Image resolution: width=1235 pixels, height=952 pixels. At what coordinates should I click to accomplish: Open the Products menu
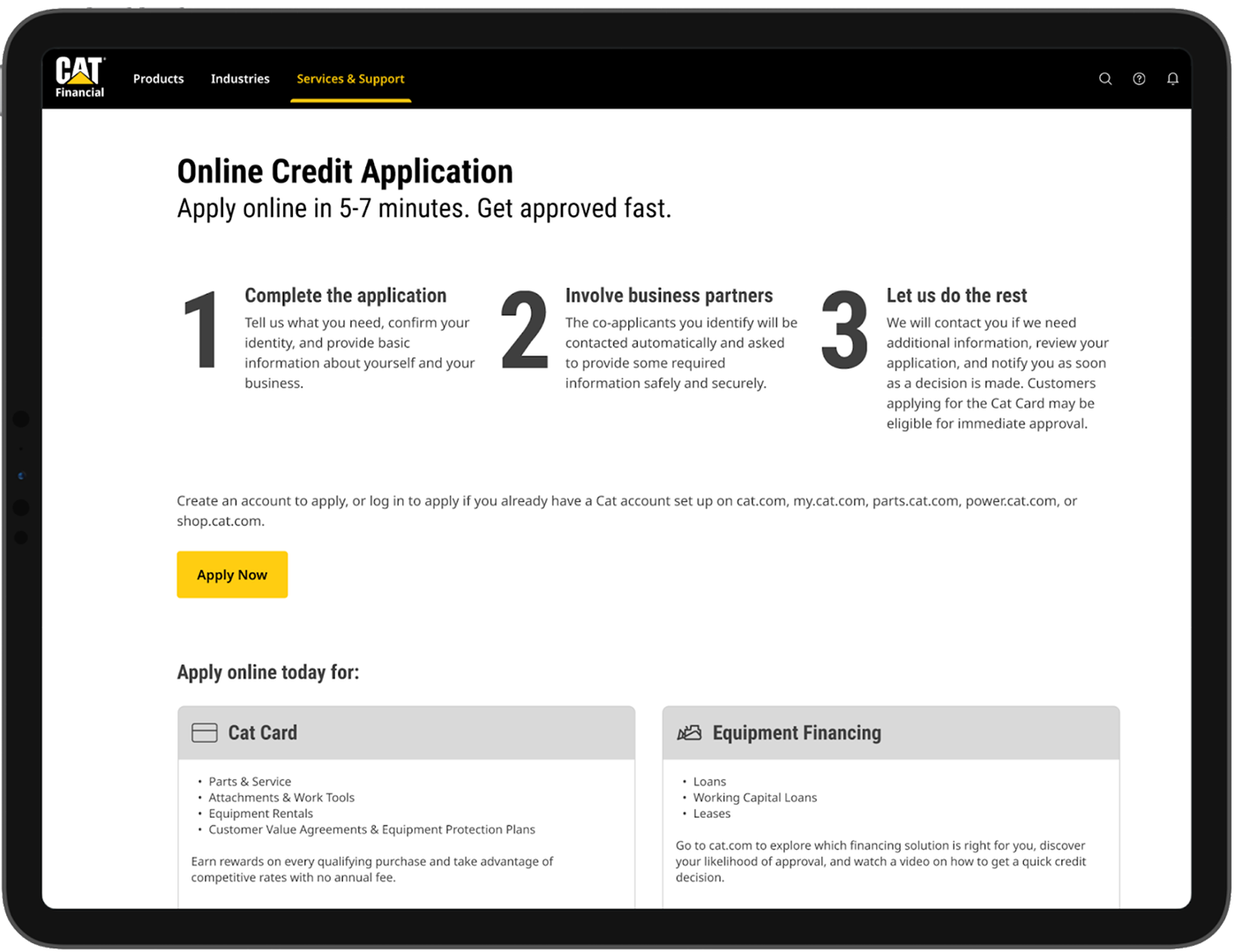(159, 79)
